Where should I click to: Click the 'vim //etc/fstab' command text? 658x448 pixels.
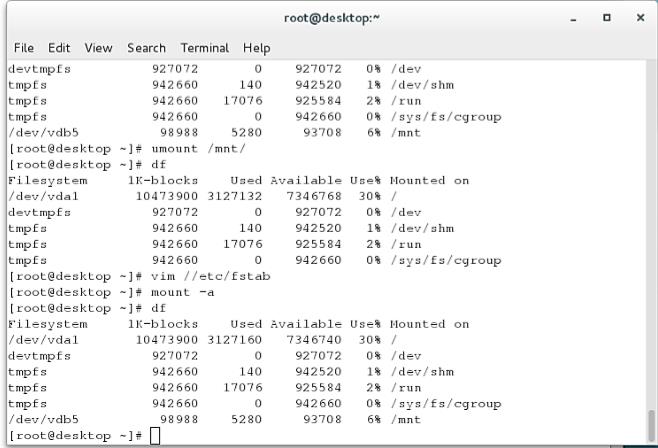[x=210, y=276]
